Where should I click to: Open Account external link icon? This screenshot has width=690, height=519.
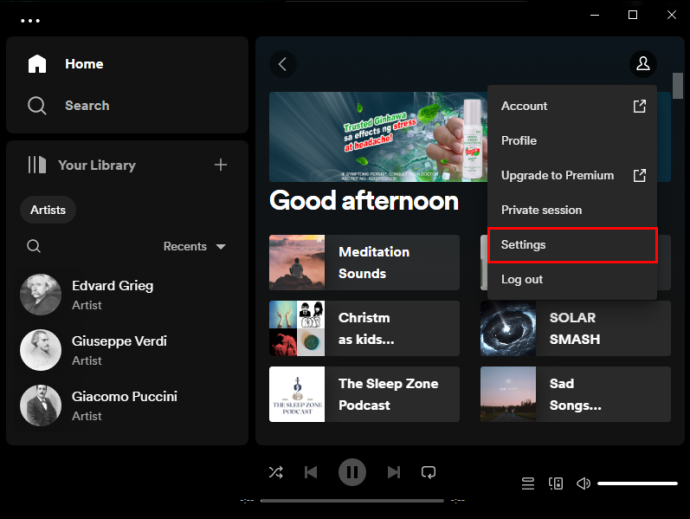tap(639, 106)
